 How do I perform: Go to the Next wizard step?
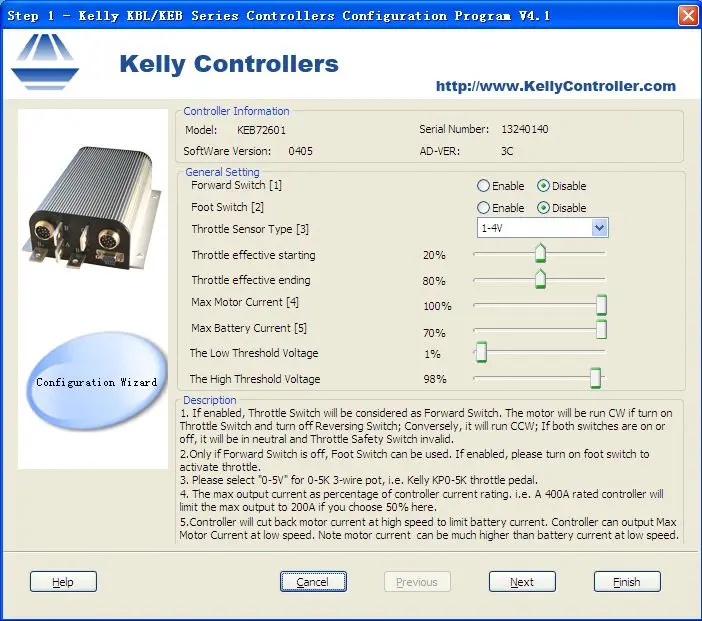(x=522, y=582)
